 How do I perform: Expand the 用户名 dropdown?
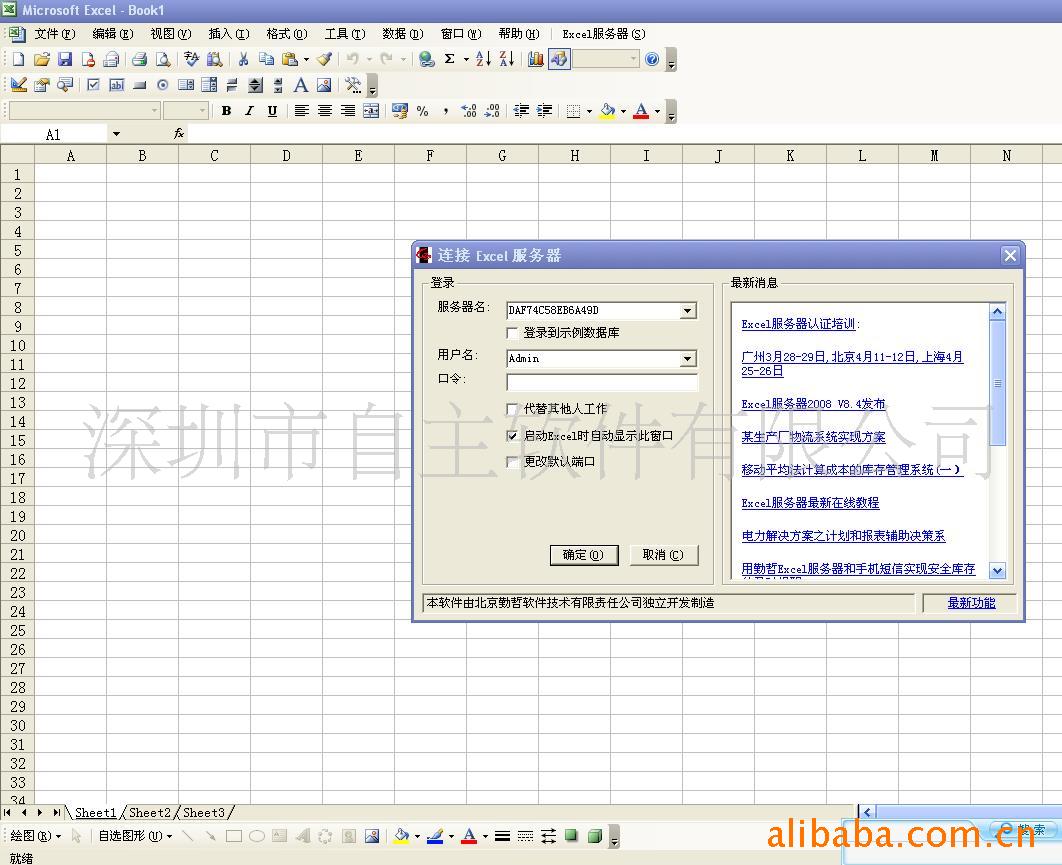pos(687,358)
